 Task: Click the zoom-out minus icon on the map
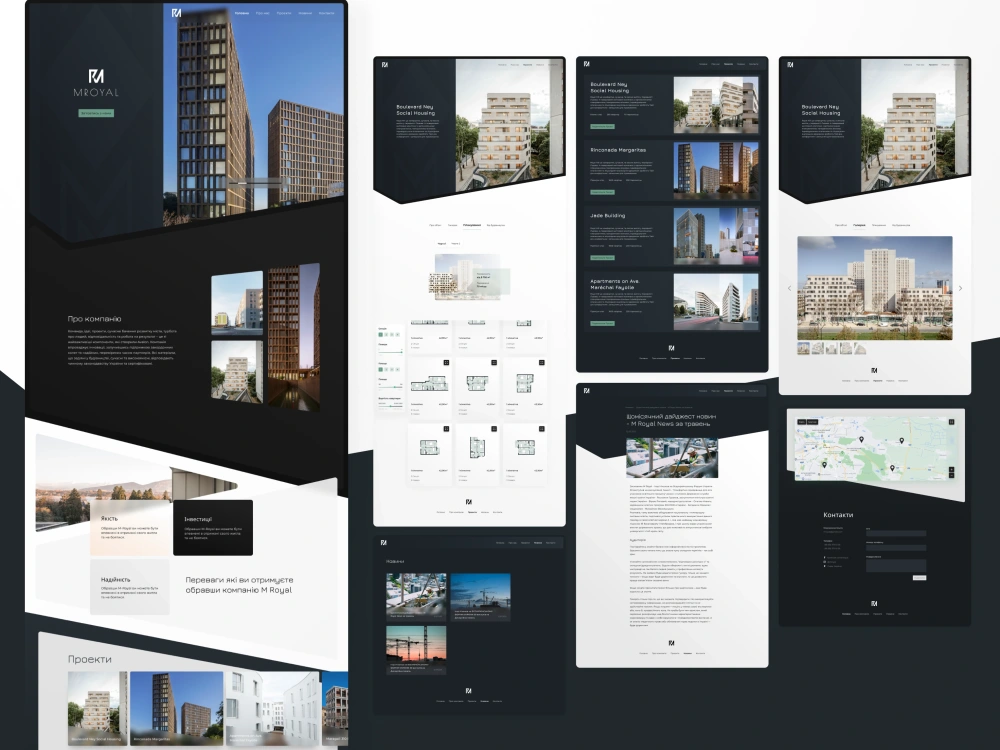pos(952,476)
